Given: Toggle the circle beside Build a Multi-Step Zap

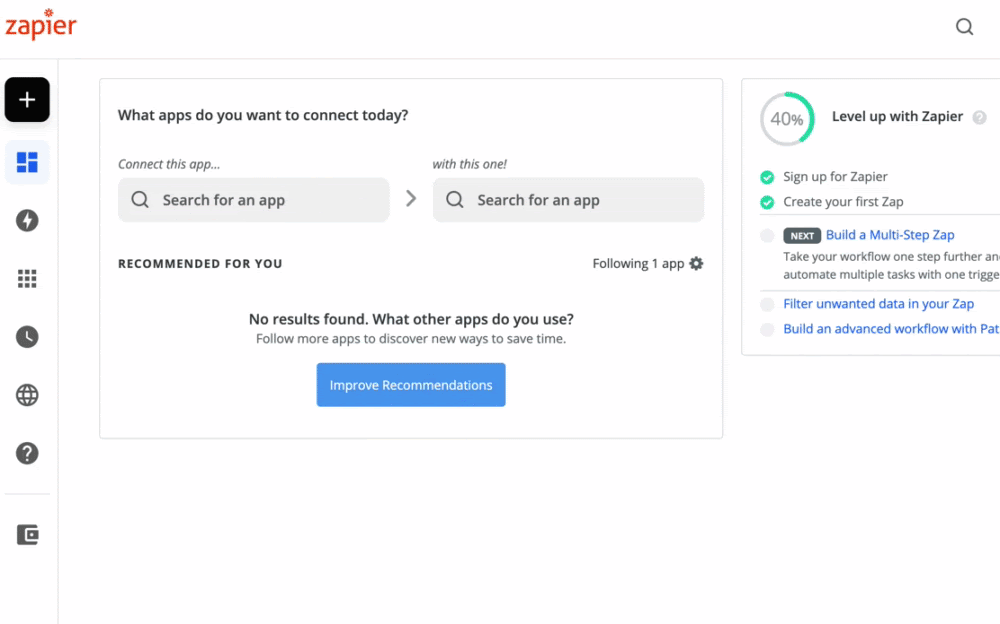Looking at the screenshot, I should click(x=767, y=235).
